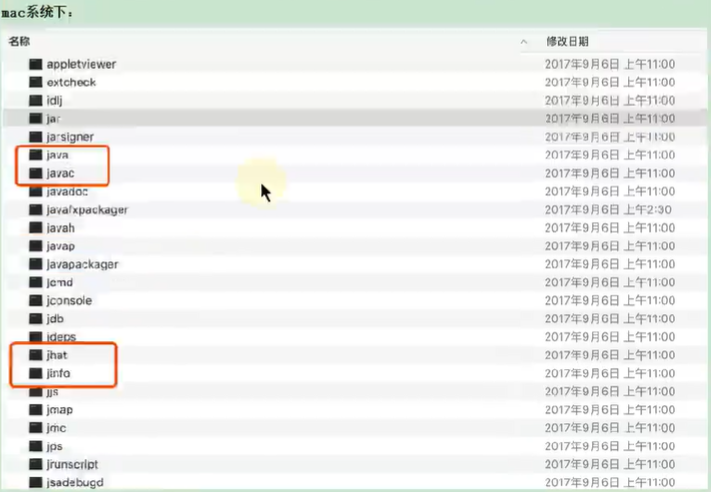The width and height of the screenshot is (711, 492).
Task: Click the modified date of jar
Action: pyautogui.click(x=610, y=118)
